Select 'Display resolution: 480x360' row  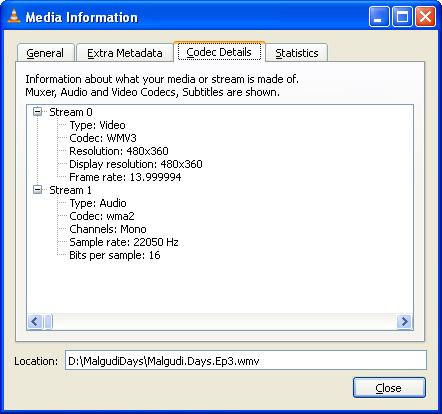(136, 164)
